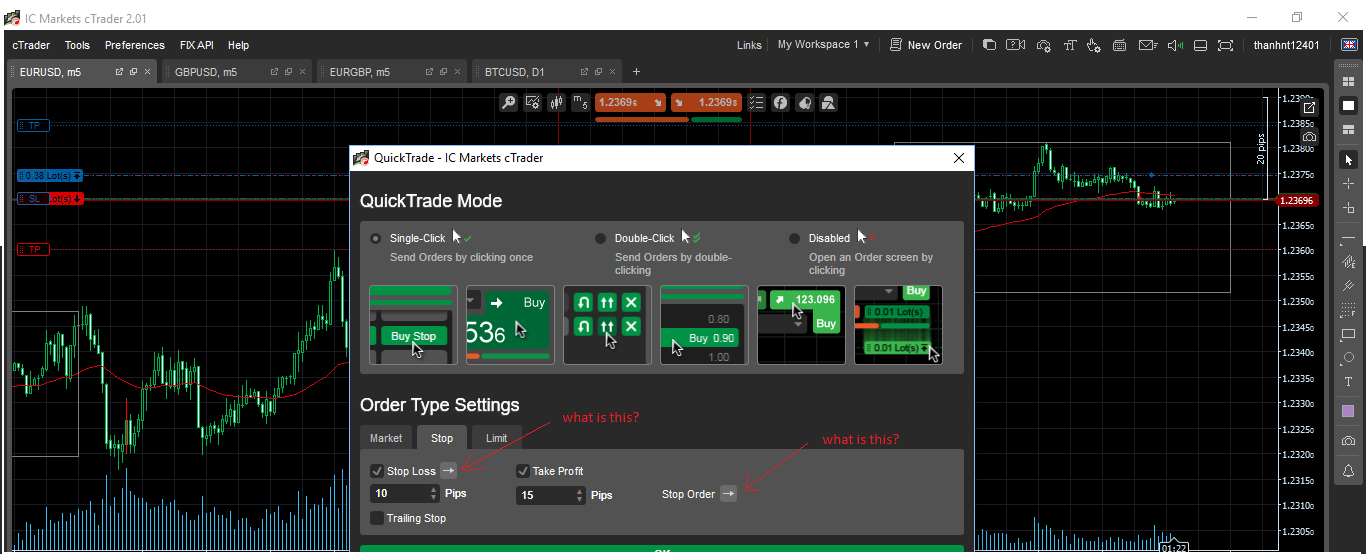Switch to the Stop order type tab

(x=442, y=438)
